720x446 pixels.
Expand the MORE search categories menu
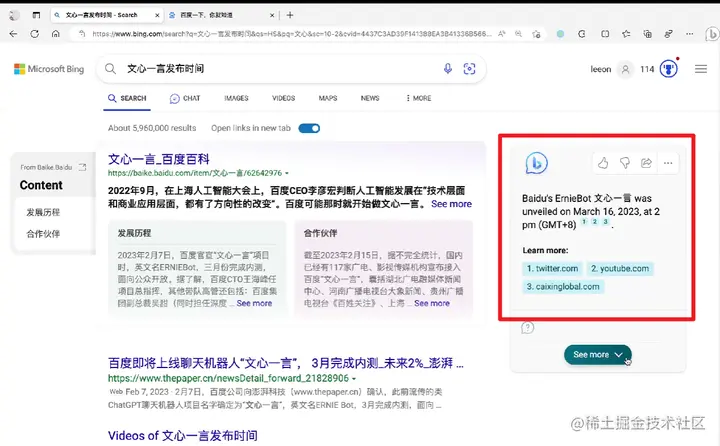coord(418,98)
